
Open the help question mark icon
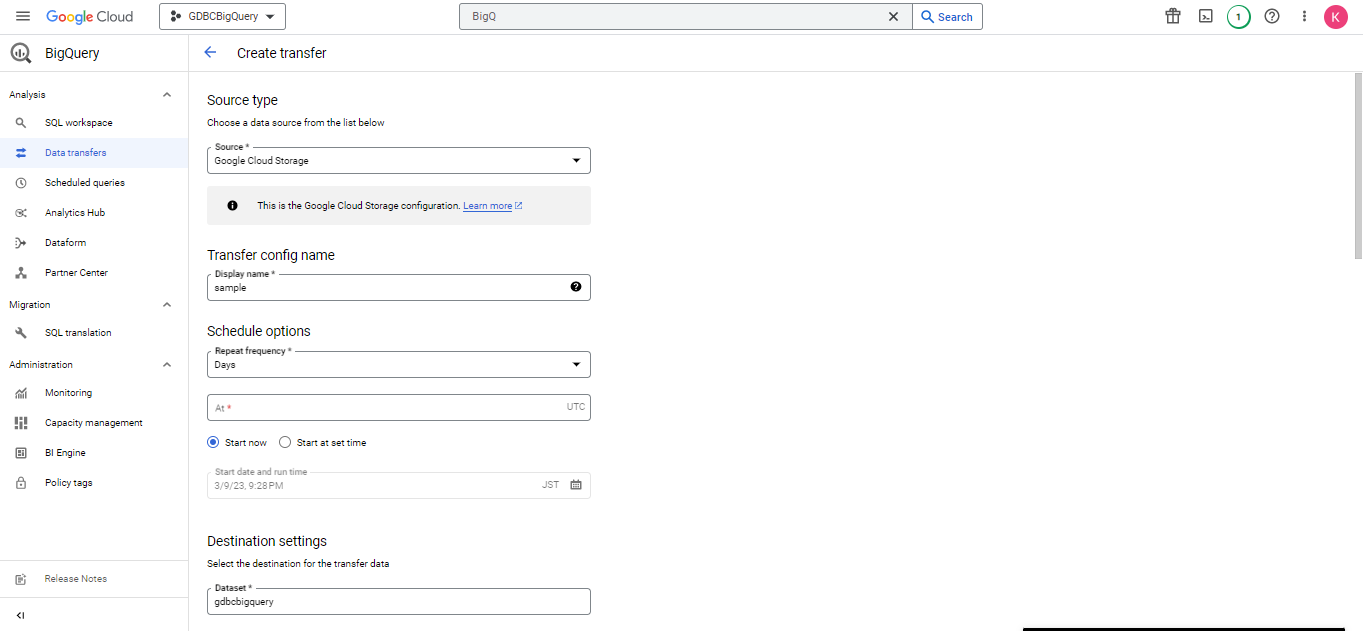[x=1272, y=17]
